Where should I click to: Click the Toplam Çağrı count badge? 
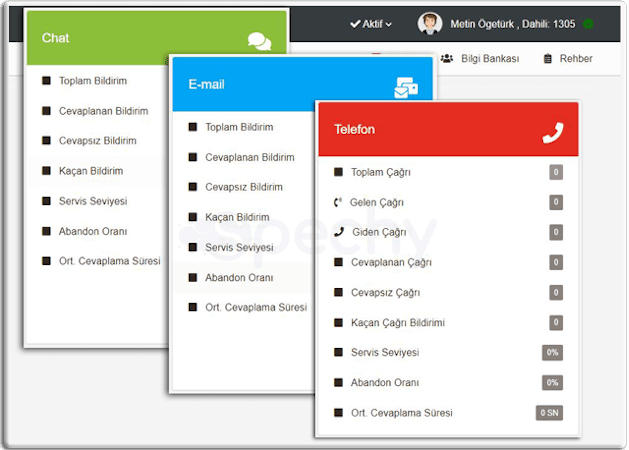556,172
